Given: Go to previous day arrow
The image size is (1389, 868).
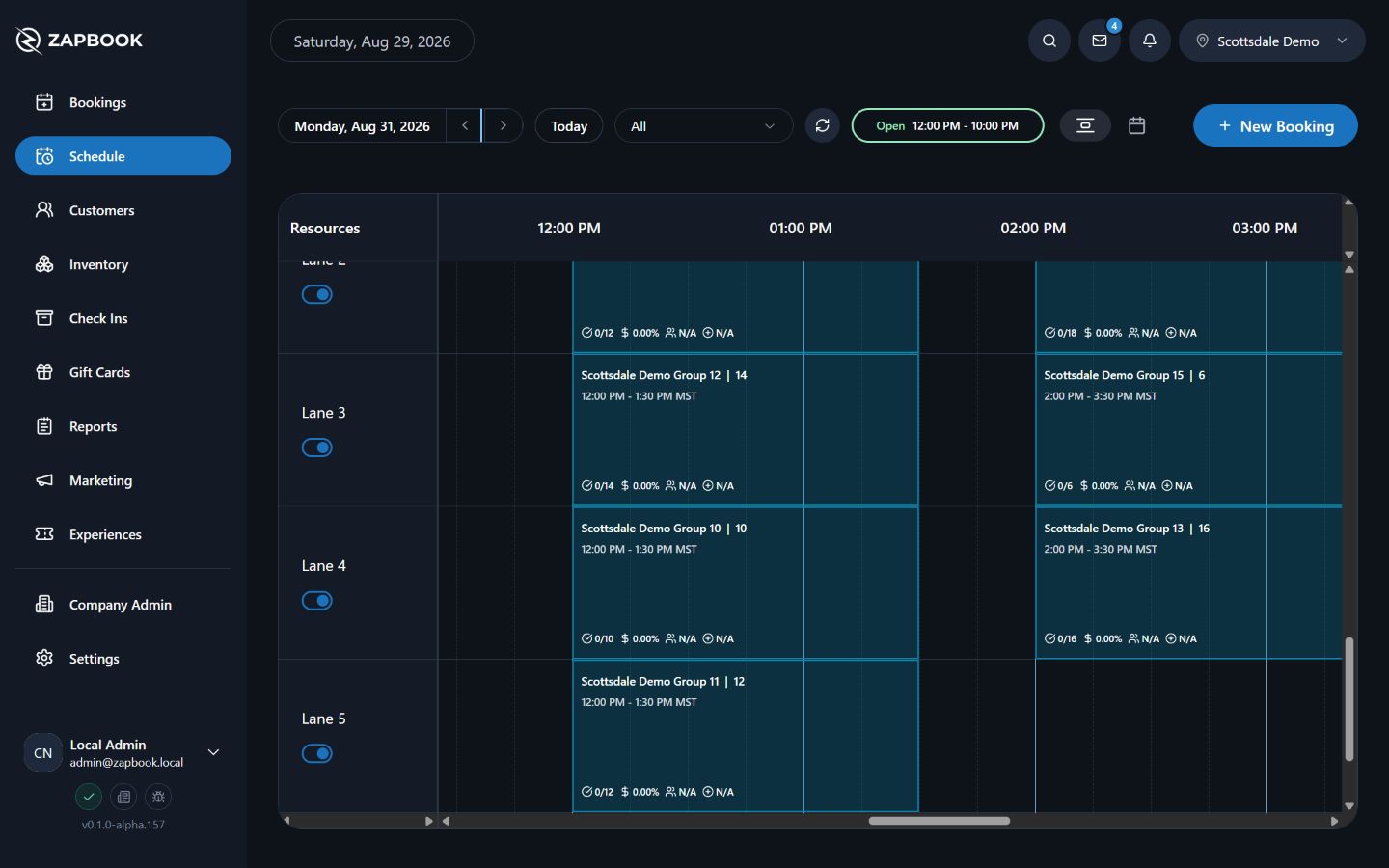Looking at the screenshot, I should pos(464,125).
